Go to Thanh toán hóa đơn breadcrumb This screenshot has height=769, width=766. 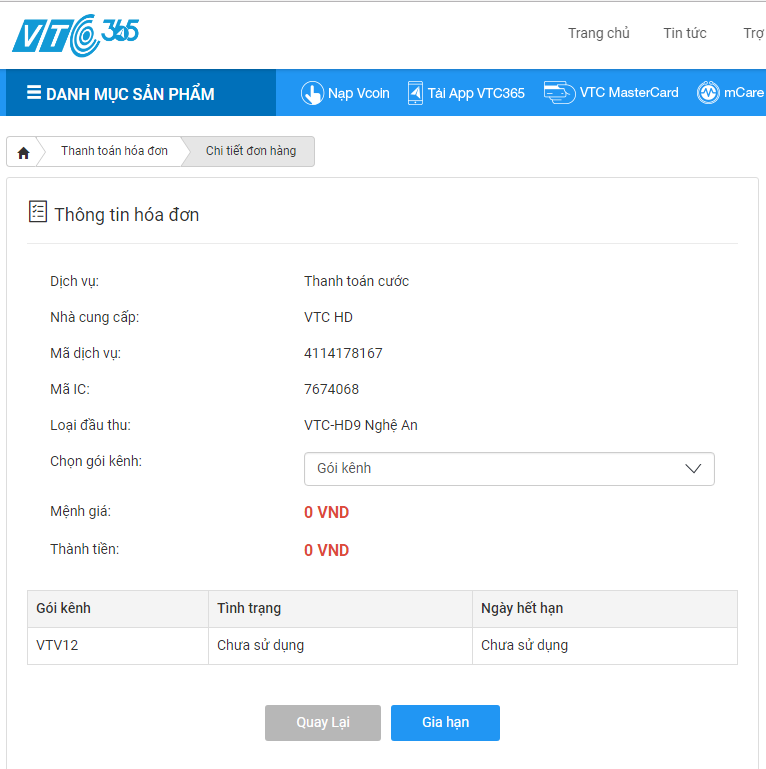click(114, 151)
